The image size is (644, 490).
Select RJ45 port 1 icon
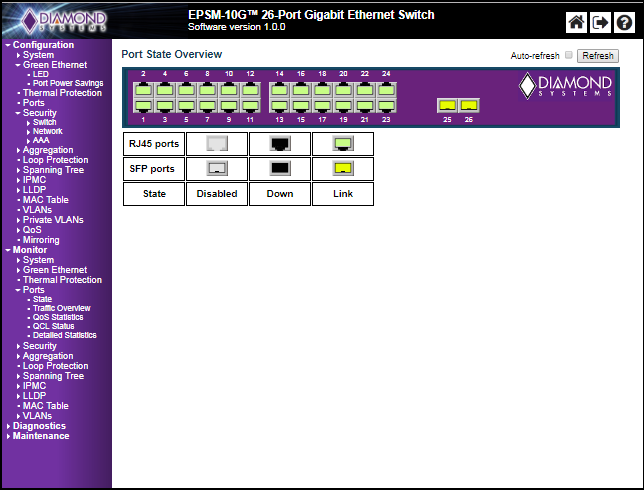pyautogui.click(x=143, y=105)
